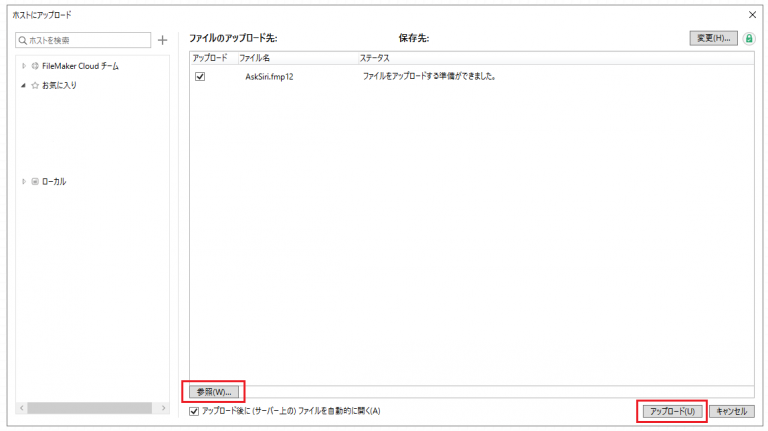Click the キャンセル button

pos(732,411)
